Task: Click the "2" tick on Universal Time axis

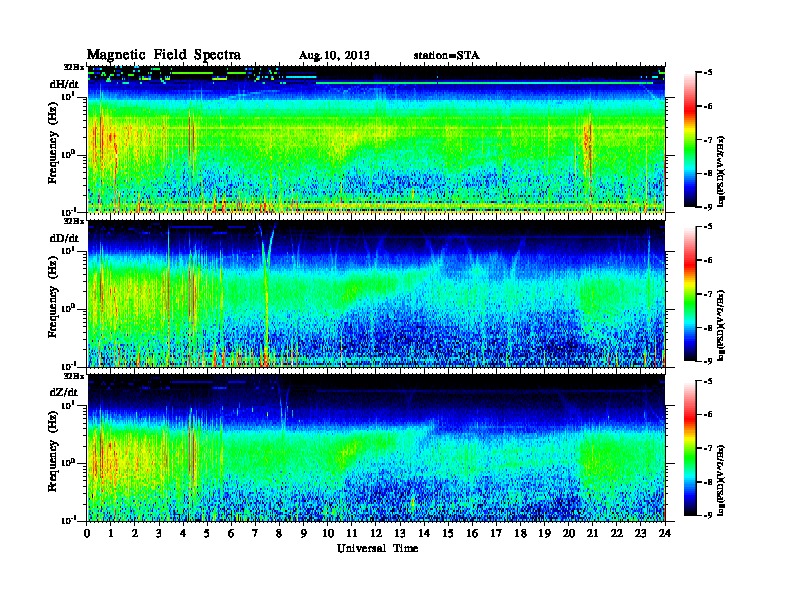Action: [135, 533]
